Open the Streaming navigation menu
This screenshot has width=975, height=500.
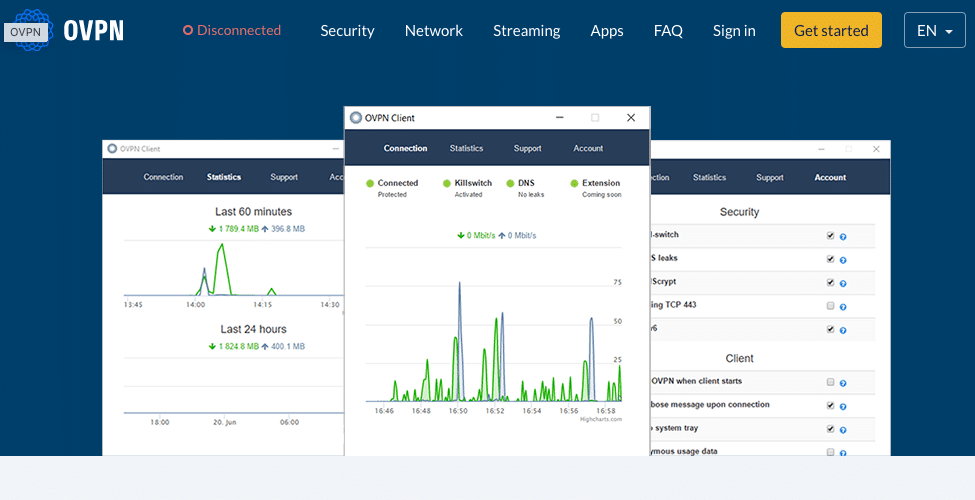526,30
